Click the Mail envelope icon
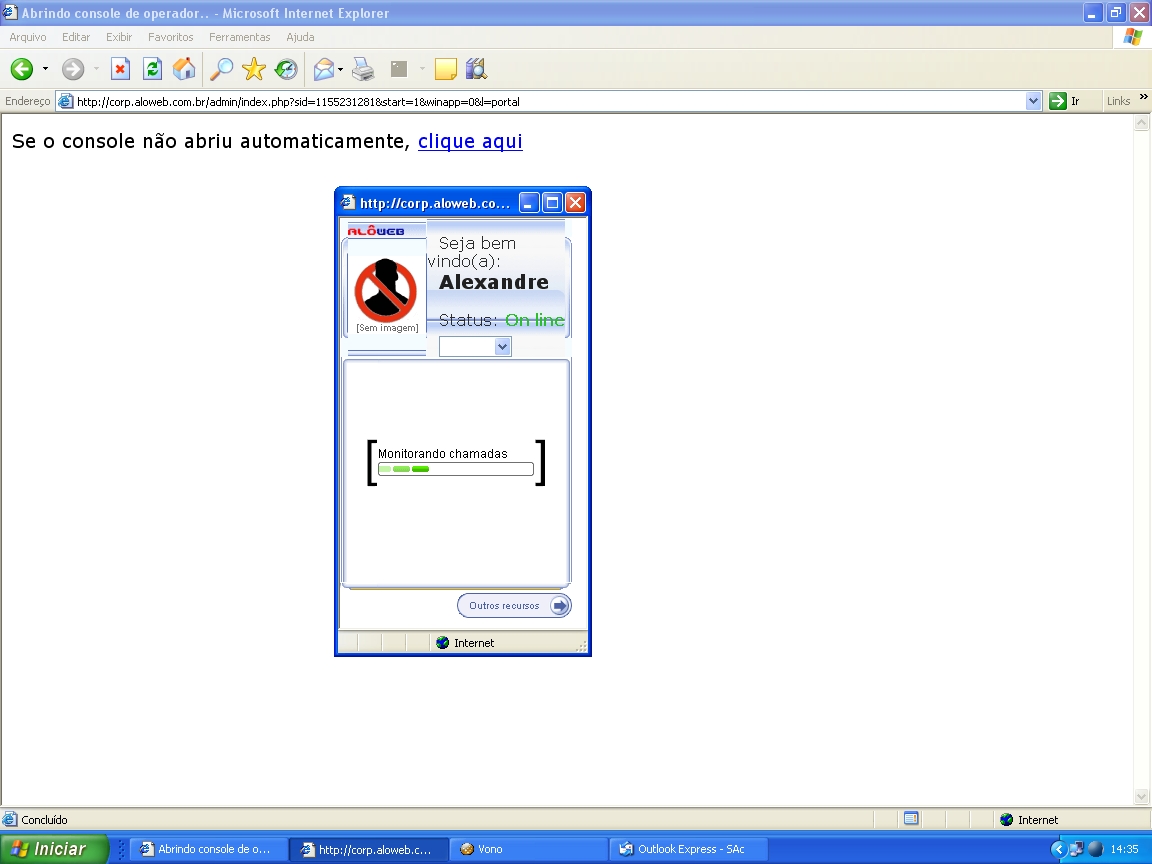The width and height of the screenshot is (1152, 864). (323, 69)
